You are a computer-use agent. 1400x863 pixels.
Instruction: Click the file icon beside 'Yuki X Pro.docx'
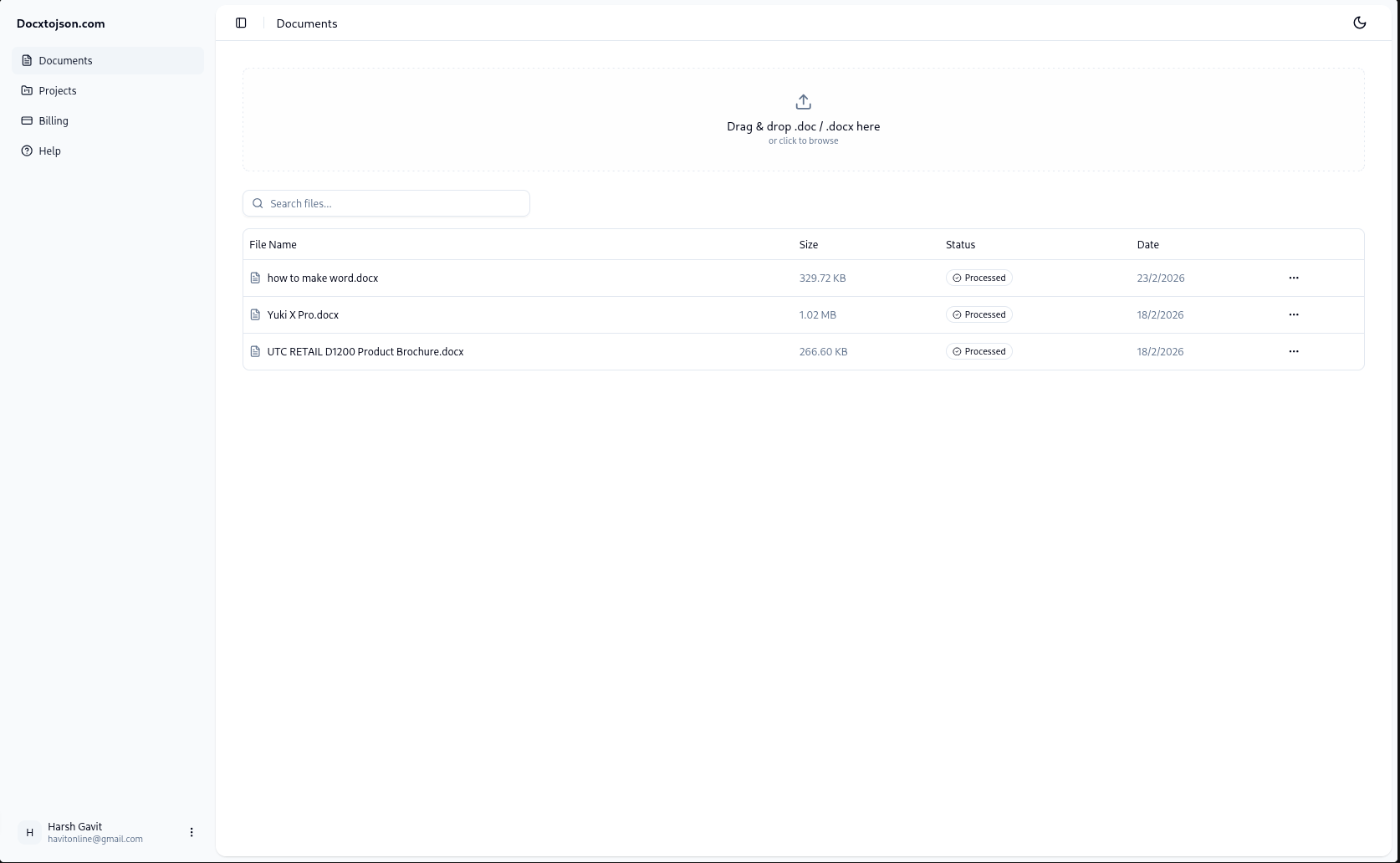tap(255, 314)
